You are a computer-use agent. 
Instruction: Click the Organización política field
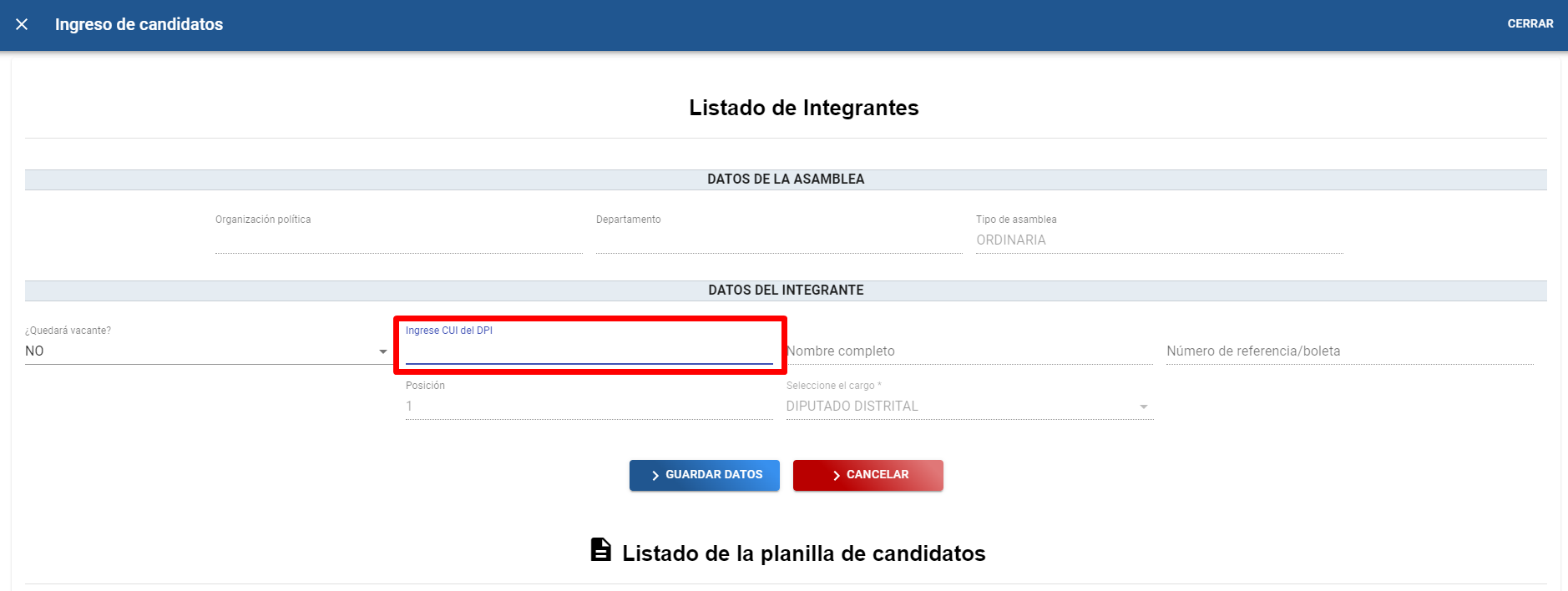click(398, 240)
